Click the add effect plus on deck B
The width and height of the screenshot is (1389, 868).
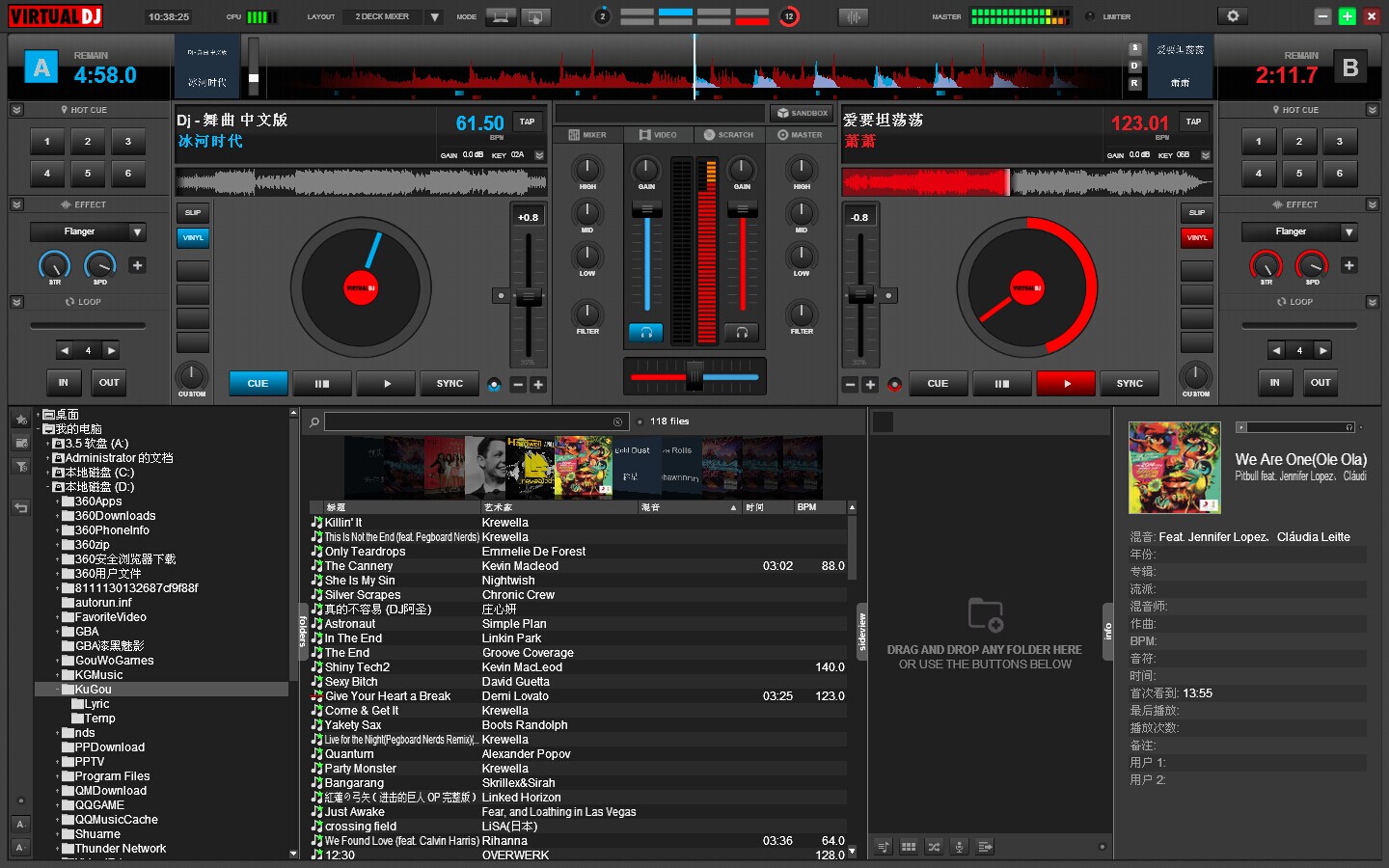(1348, 265)
